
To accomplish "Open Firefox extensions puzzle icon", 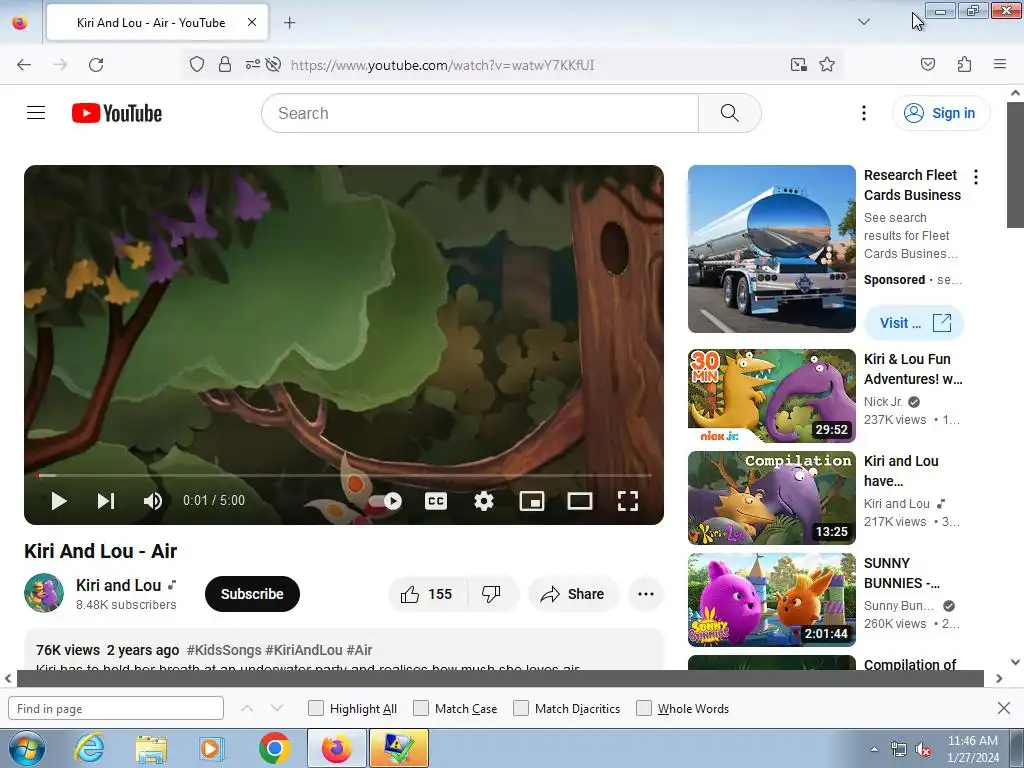I will (x=964, y=64).
